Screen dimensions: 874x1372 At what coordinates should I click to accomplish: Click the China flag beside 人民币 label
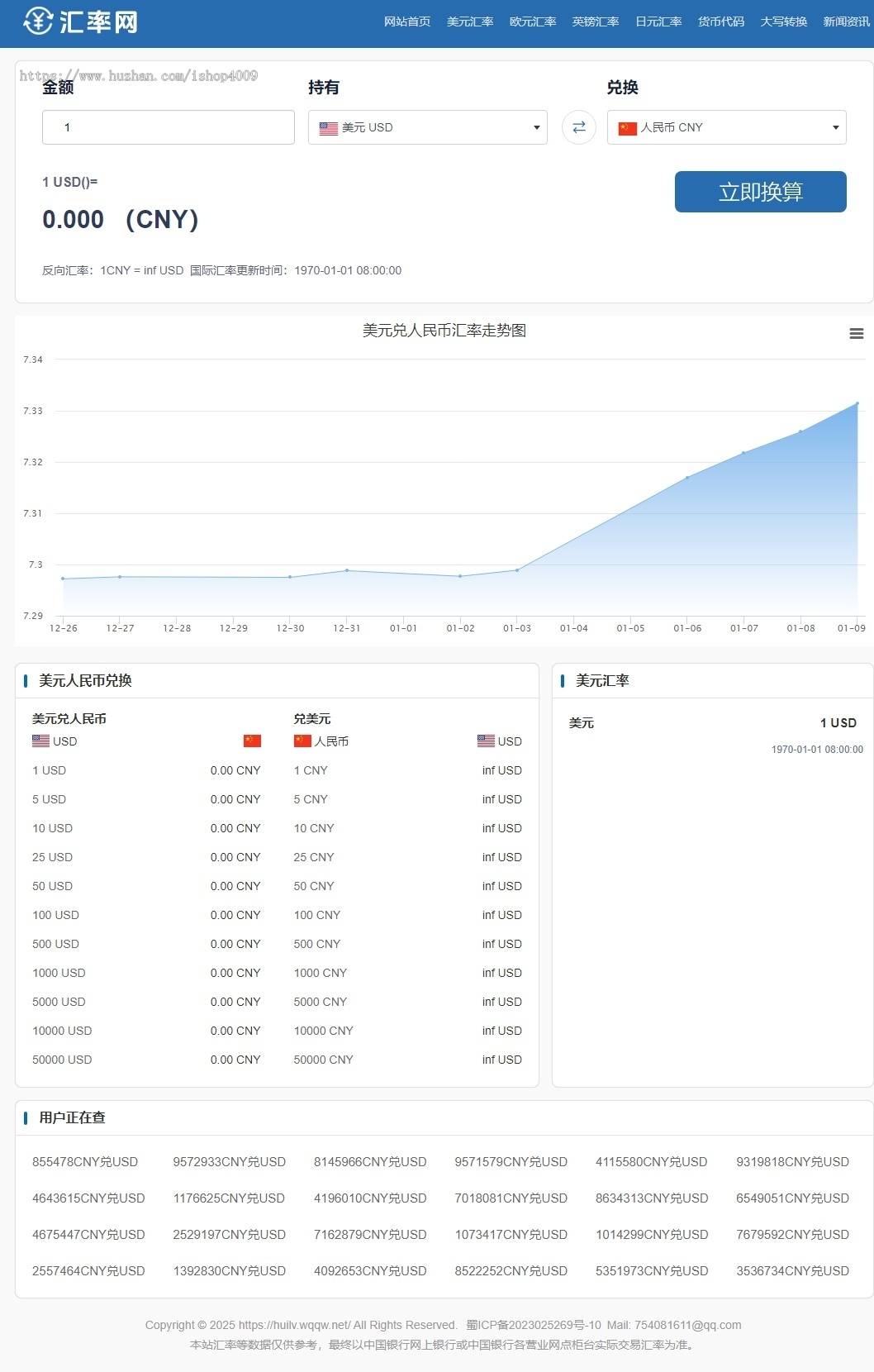pyautogui.click(x=302, y=741)
